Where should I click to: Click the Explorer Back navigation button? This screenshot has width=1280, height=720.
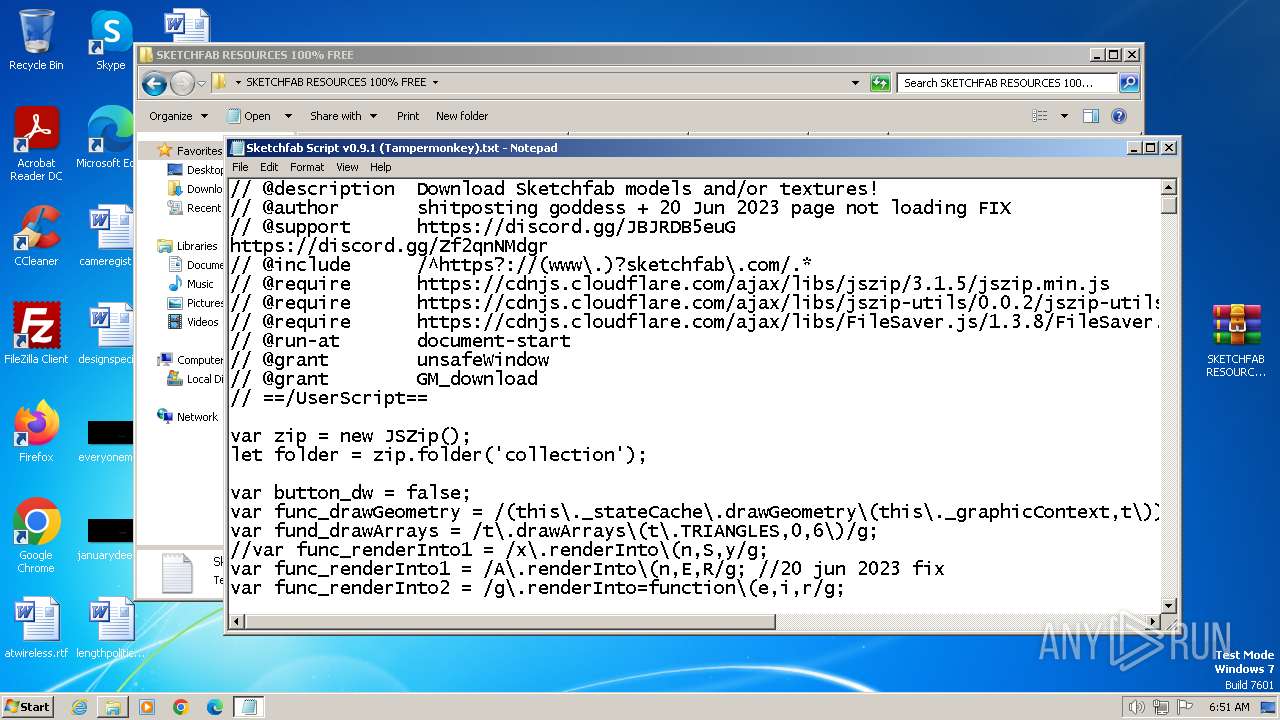click(x=154, y=83)
